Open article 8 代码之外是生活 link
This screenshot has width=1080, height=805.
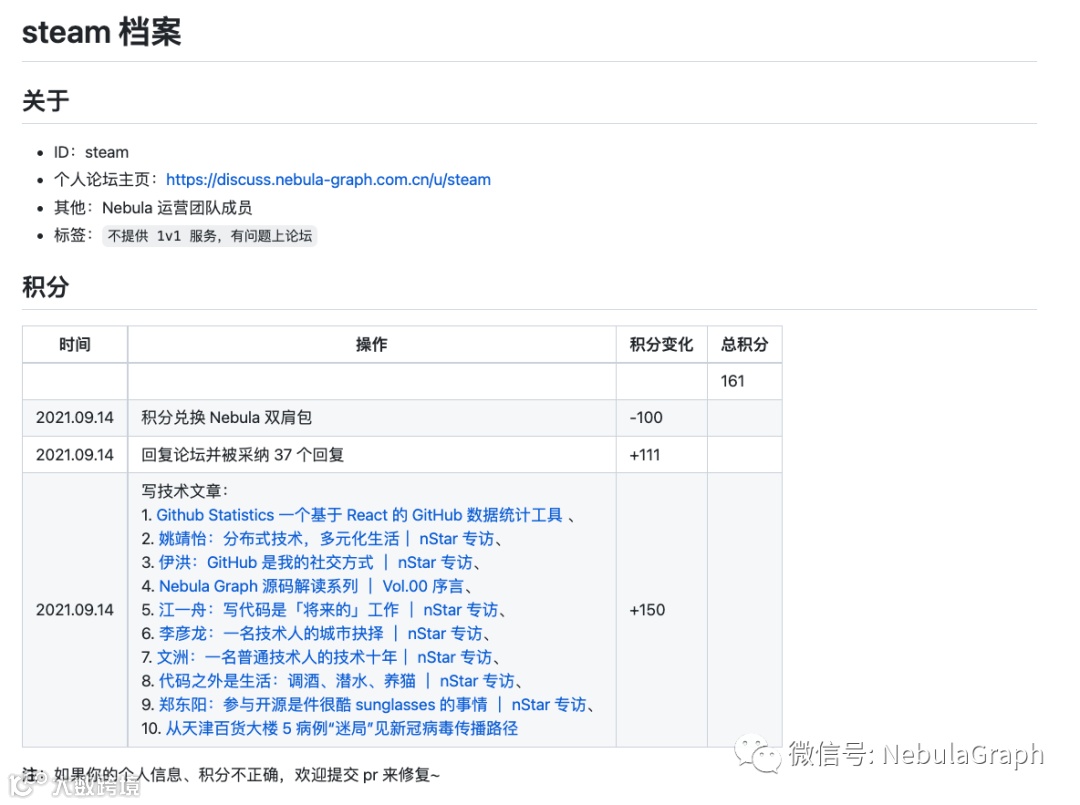337,681
